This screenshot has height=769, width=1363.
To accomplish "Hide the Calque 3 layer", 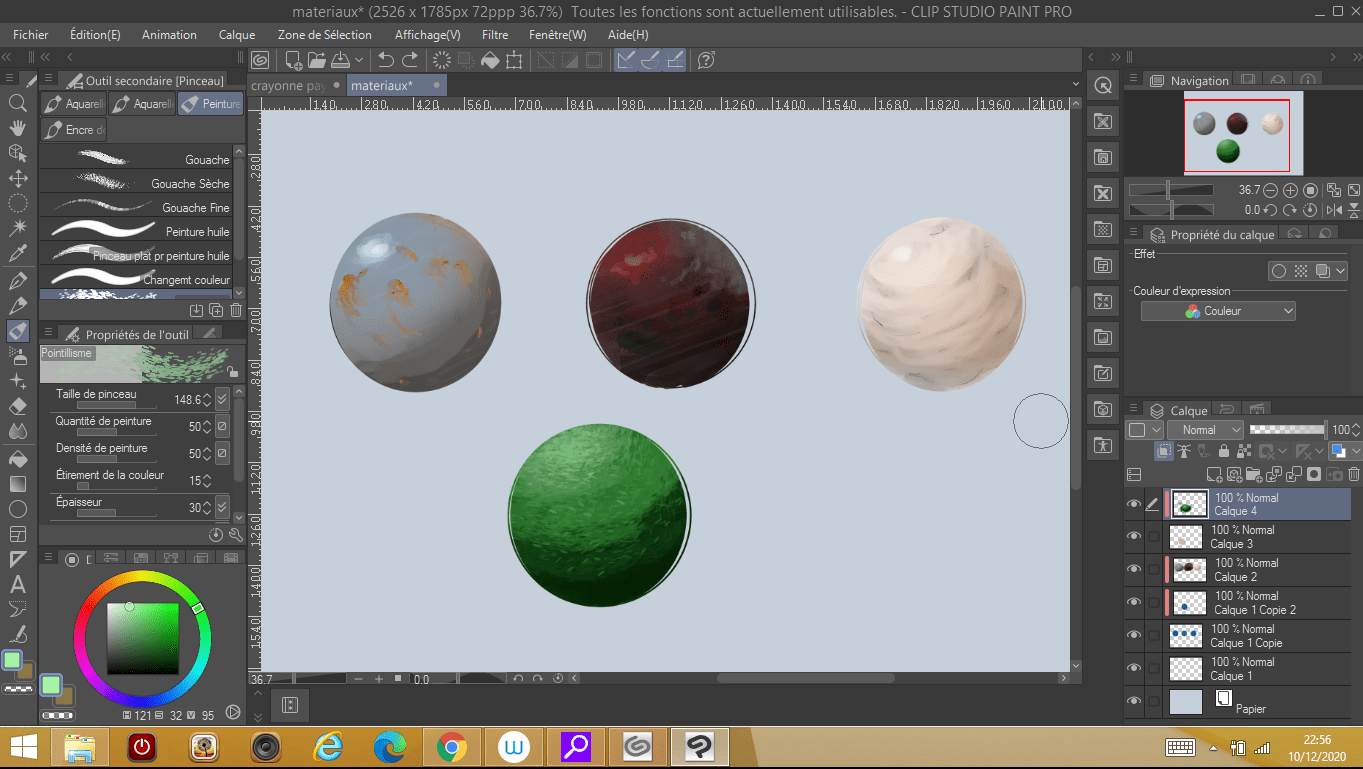I will click(1133, 537).
